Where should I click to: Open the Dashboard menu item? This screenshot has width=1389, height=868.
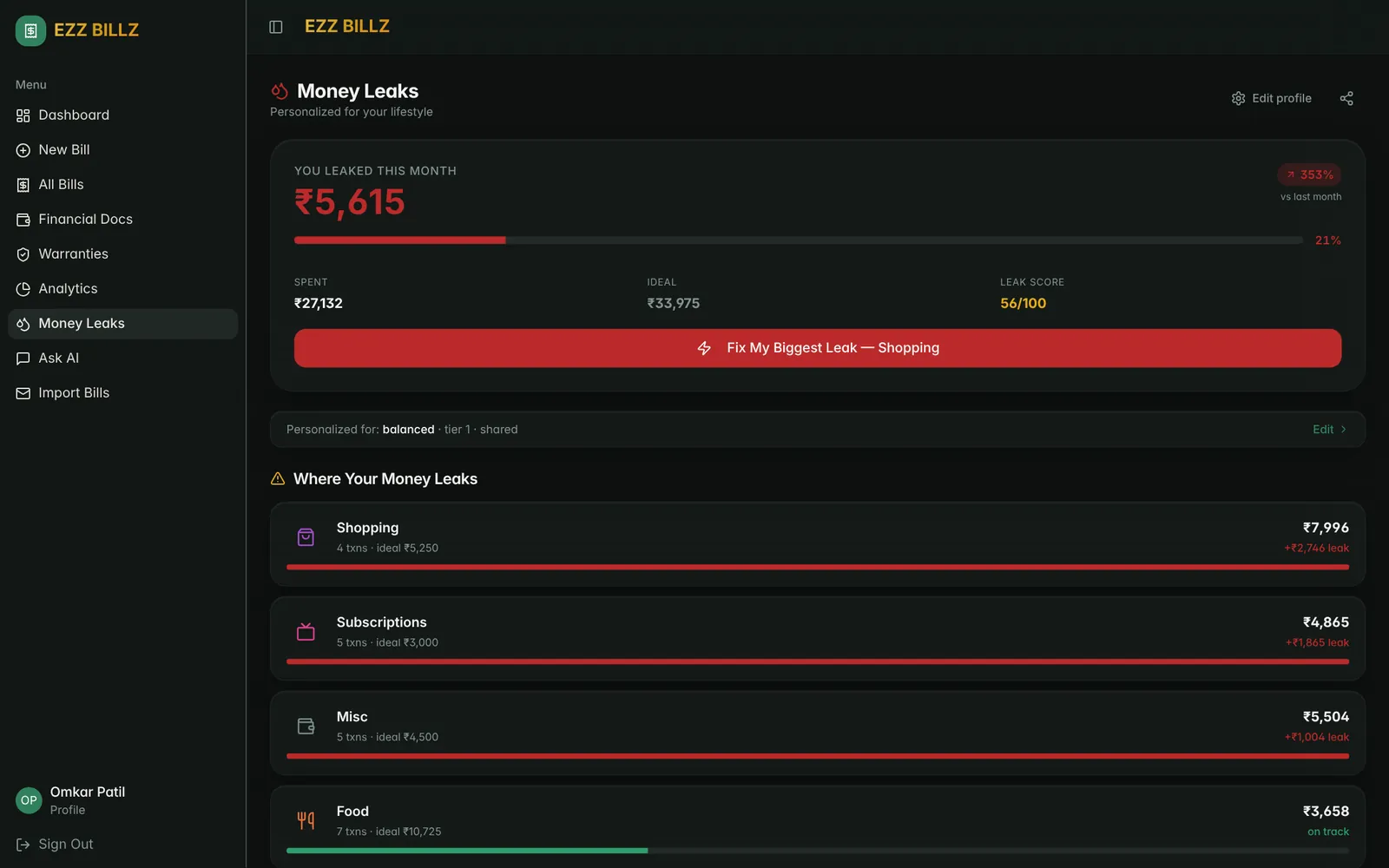point(123,115)
